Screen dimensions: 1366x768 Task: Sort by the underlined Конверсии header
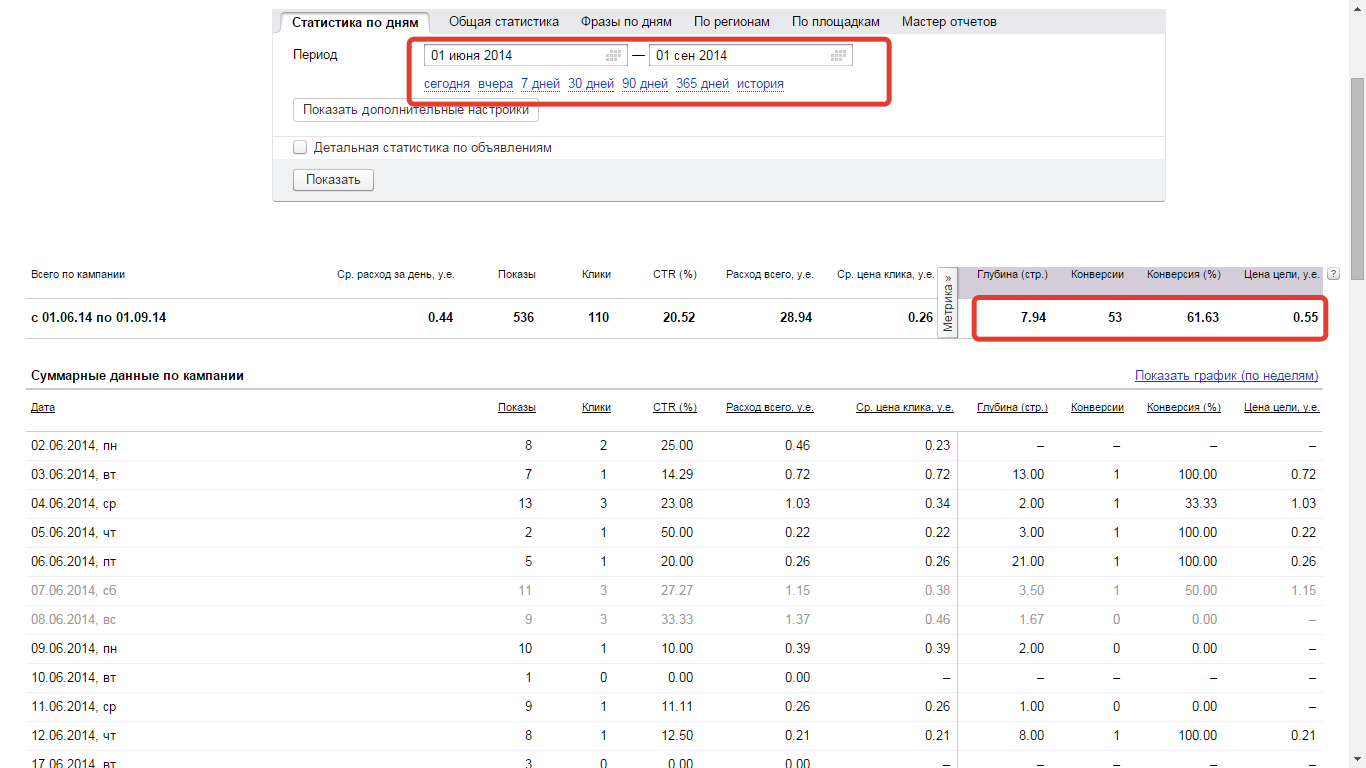(x=1097, y=408)
